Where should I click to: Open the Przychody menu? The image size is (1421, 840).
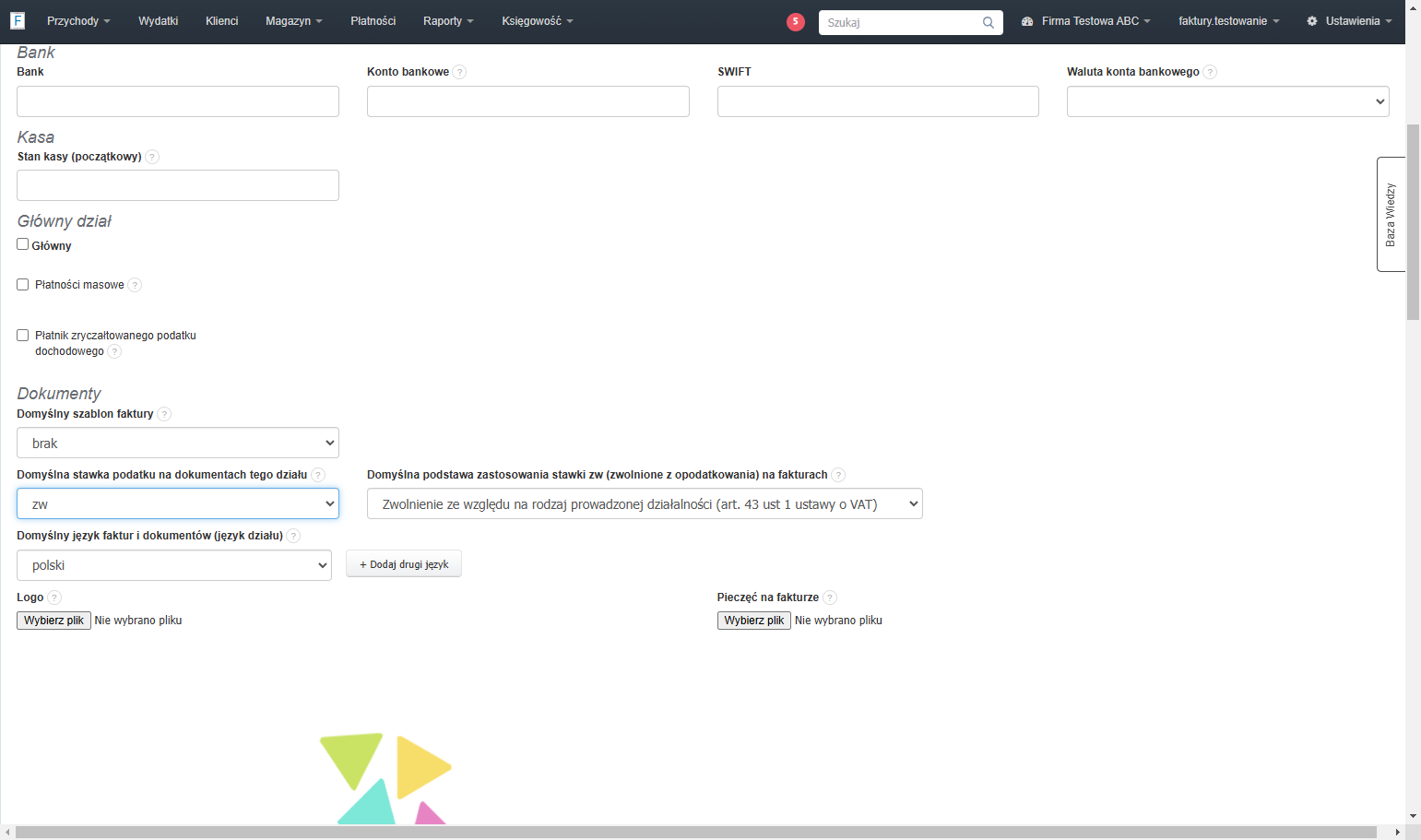(x=78, y=21)
